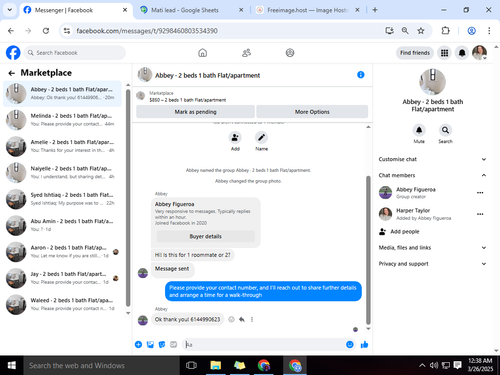Open the emoji picker in the message box

pyautogui.click(x=350, y=344)
